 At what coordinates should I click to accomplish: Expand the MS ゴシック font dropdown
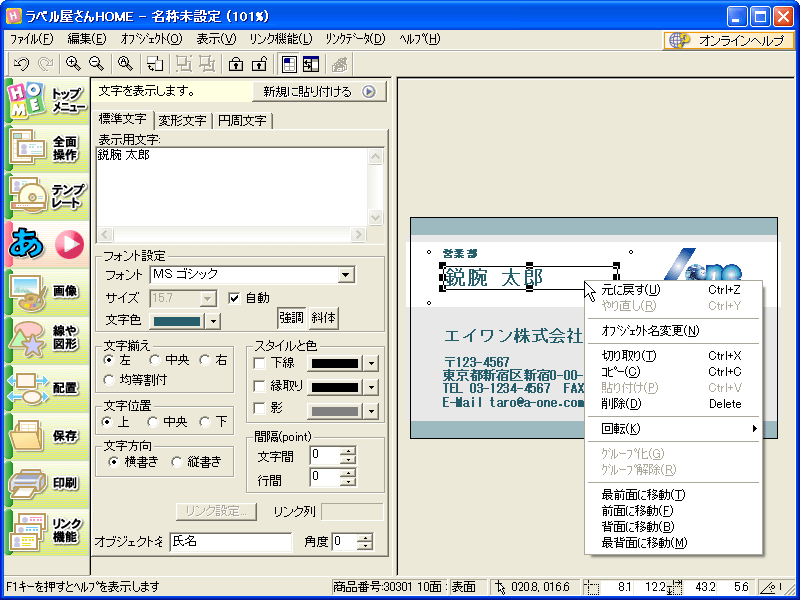pyautogui.click(x=345, y=275)
